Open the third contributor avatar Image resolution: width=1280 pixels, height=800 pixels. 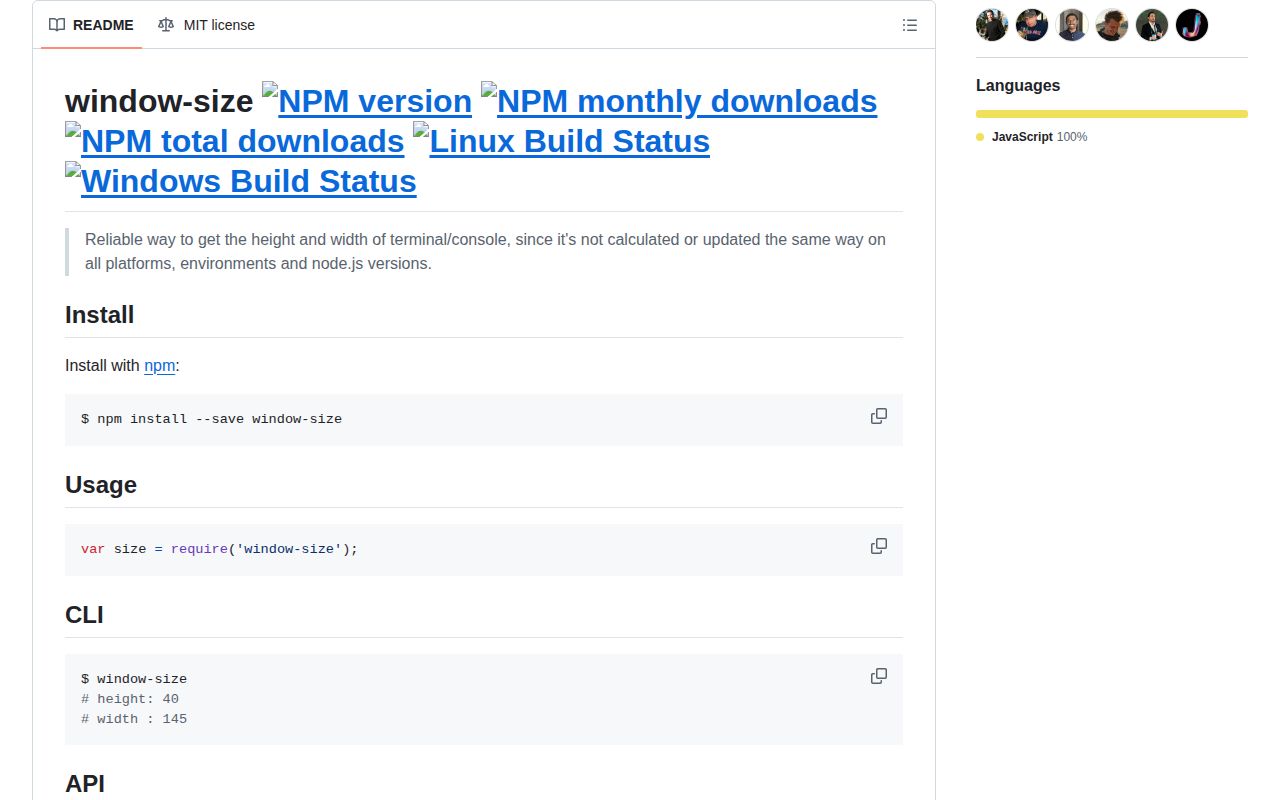[1072, 25]
